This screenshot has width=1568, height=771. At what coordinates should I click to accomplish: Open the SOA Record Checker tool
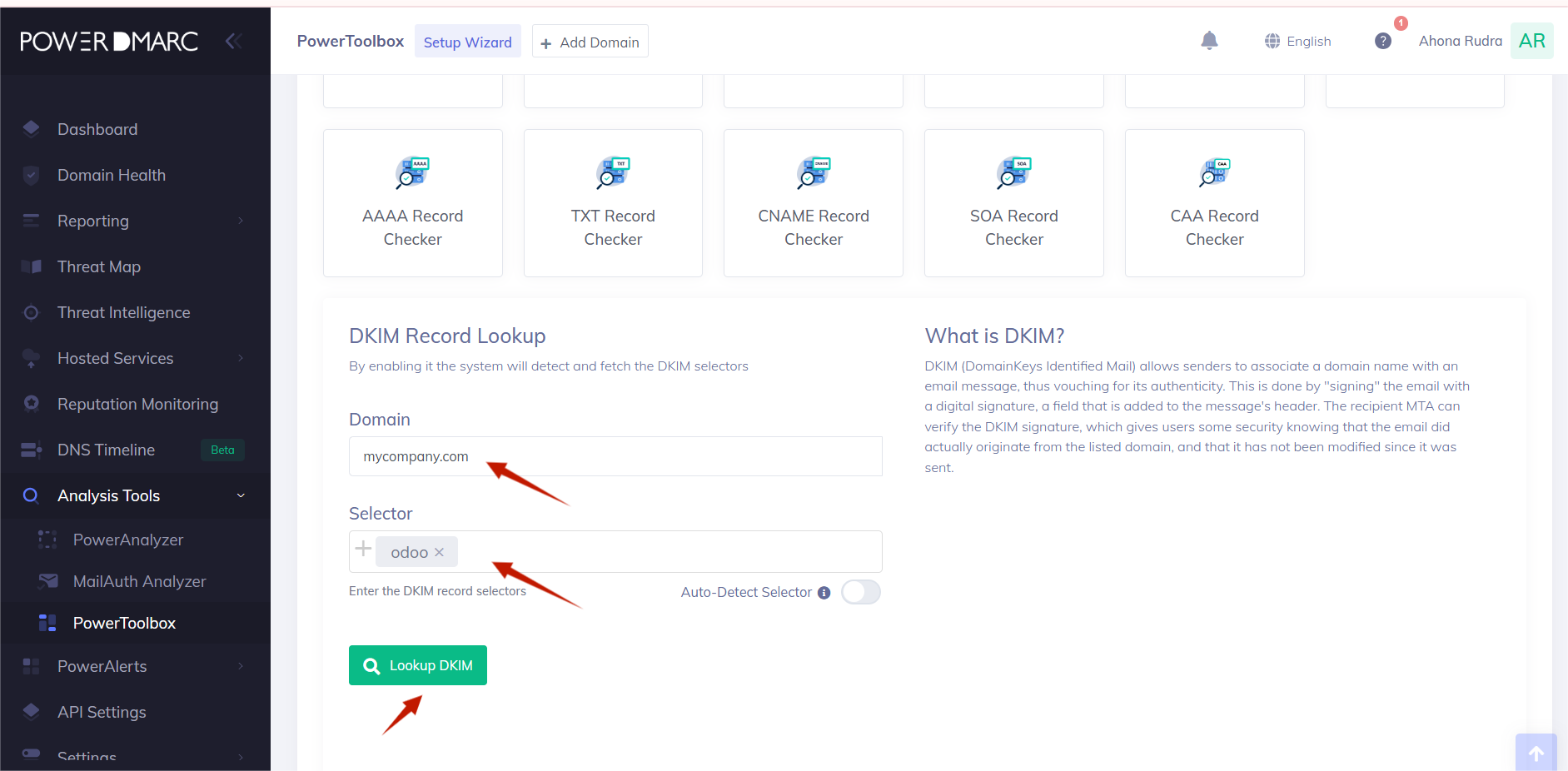(x=1013, y=203)
